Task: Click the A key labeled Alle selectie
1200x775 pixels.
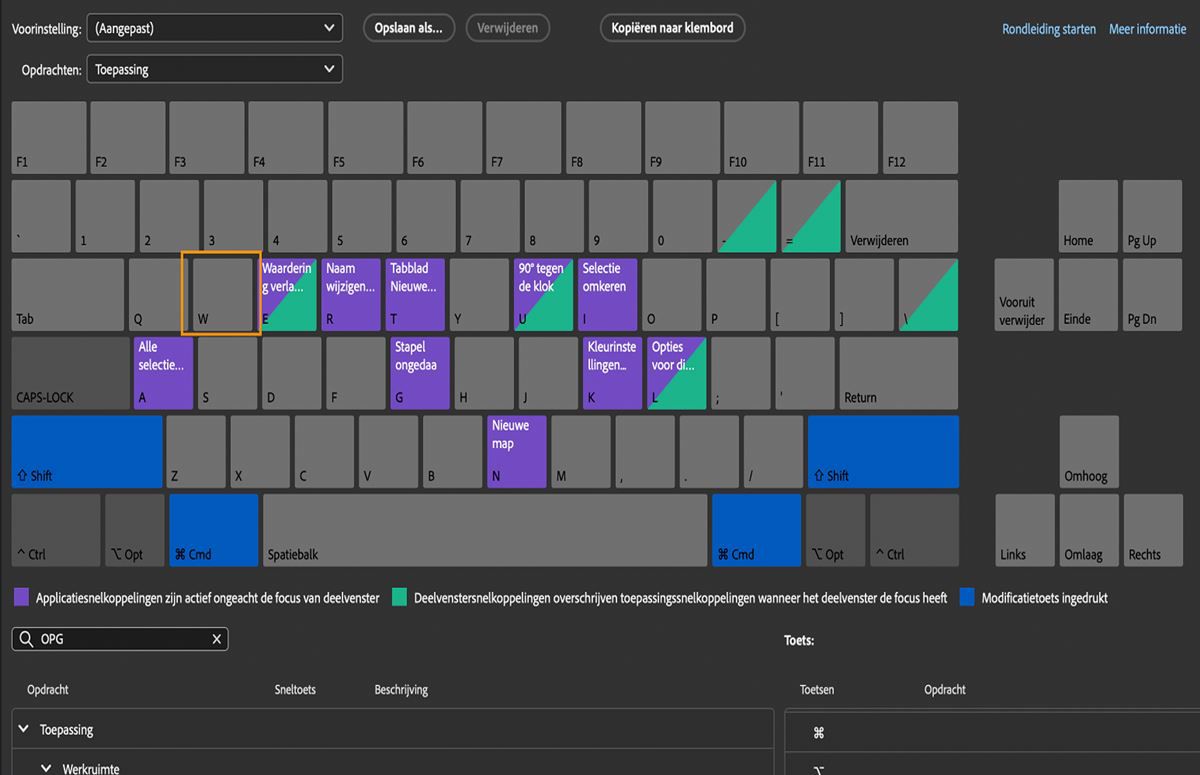Action: coord(163,373)
